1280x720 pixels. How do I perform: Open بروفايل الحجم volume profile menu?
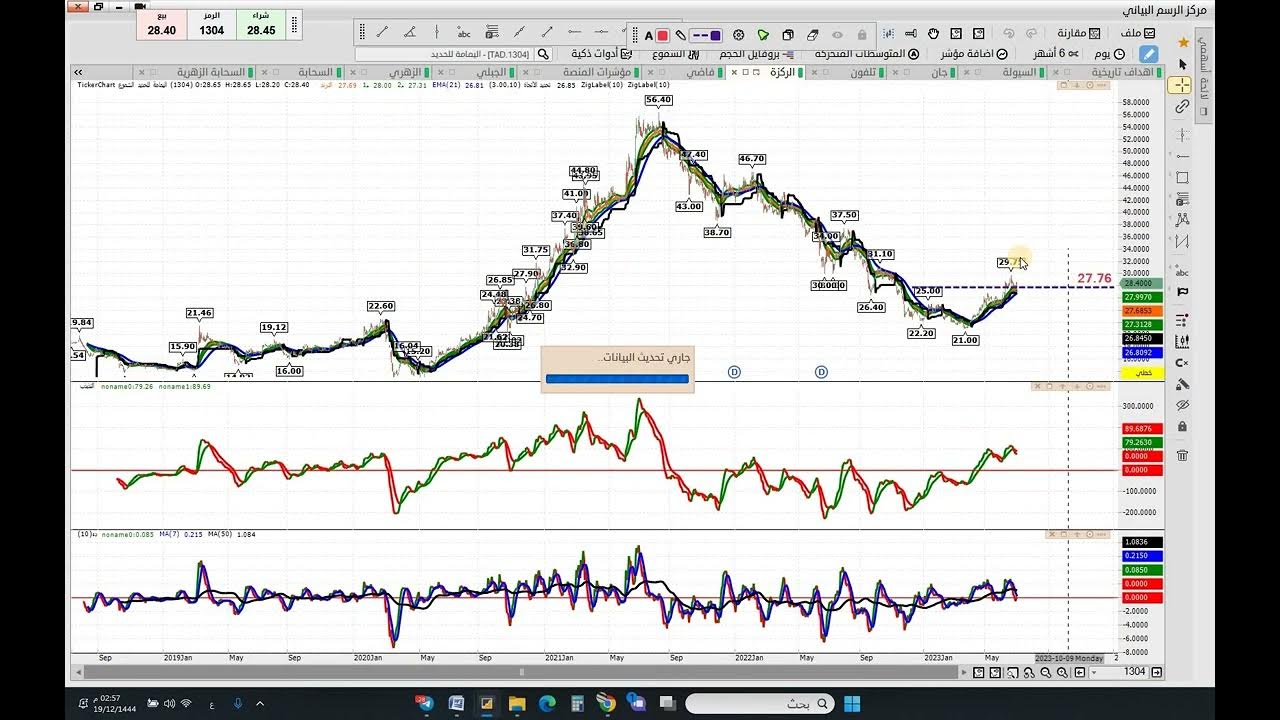[757, 54]
